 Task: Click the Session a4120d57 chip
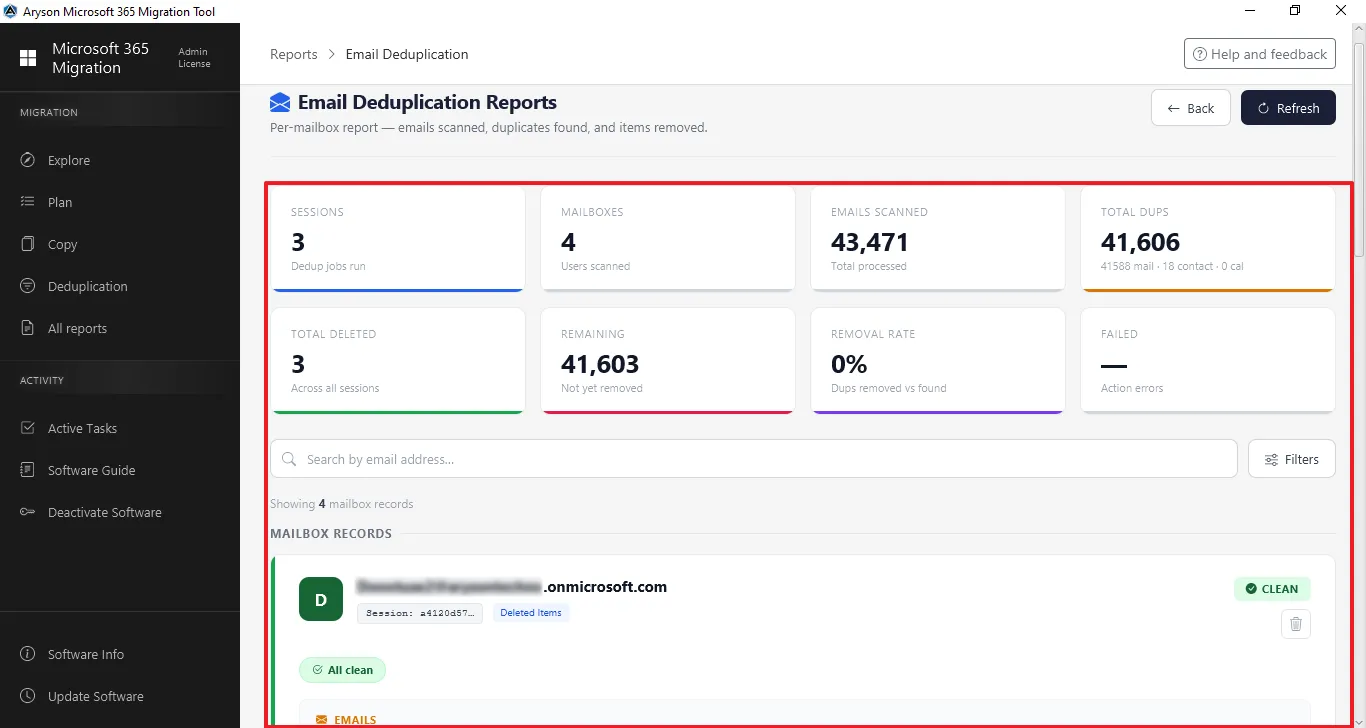pyautogui.click(x=420, y=613)
